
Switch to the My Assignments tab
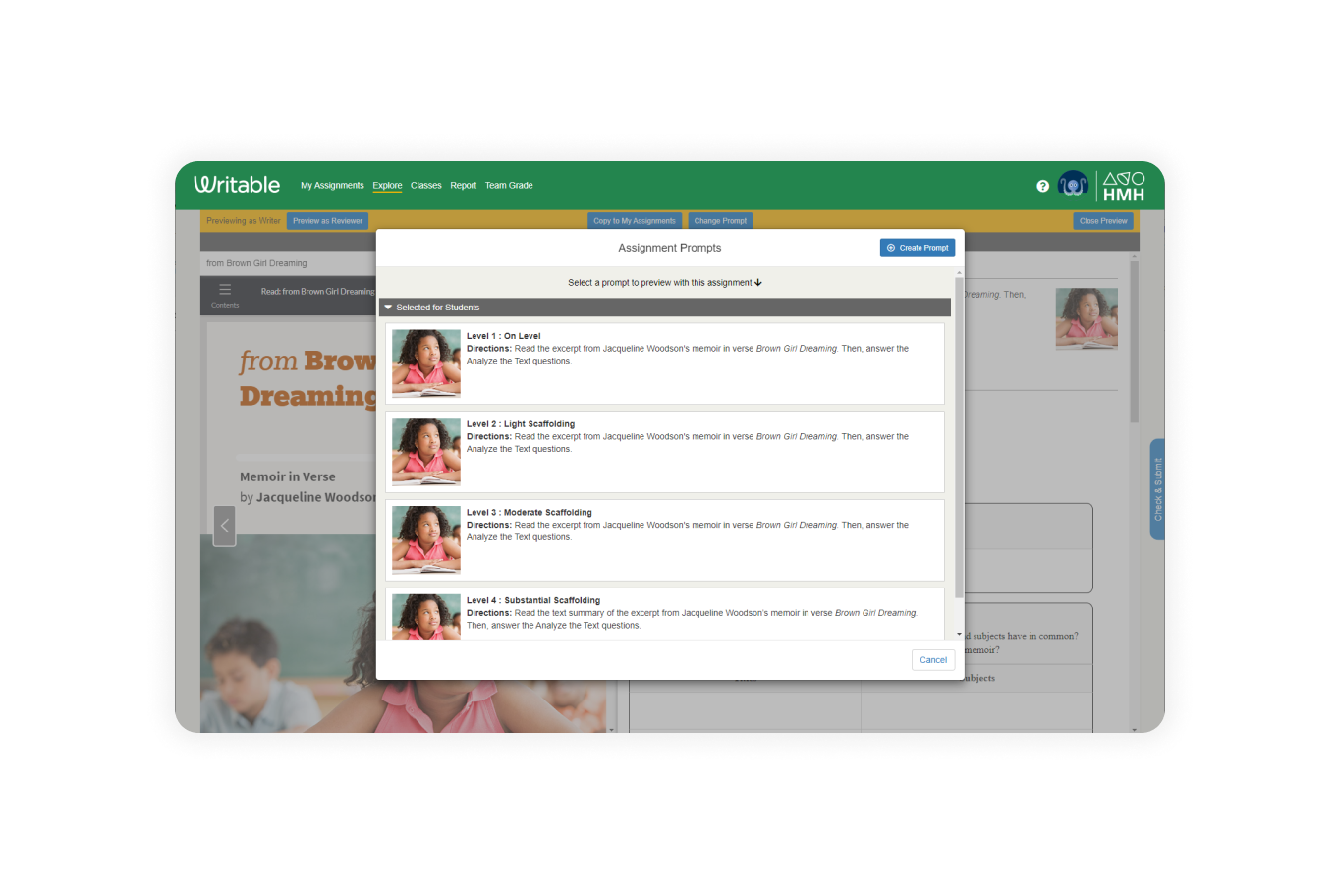[332, 185]
